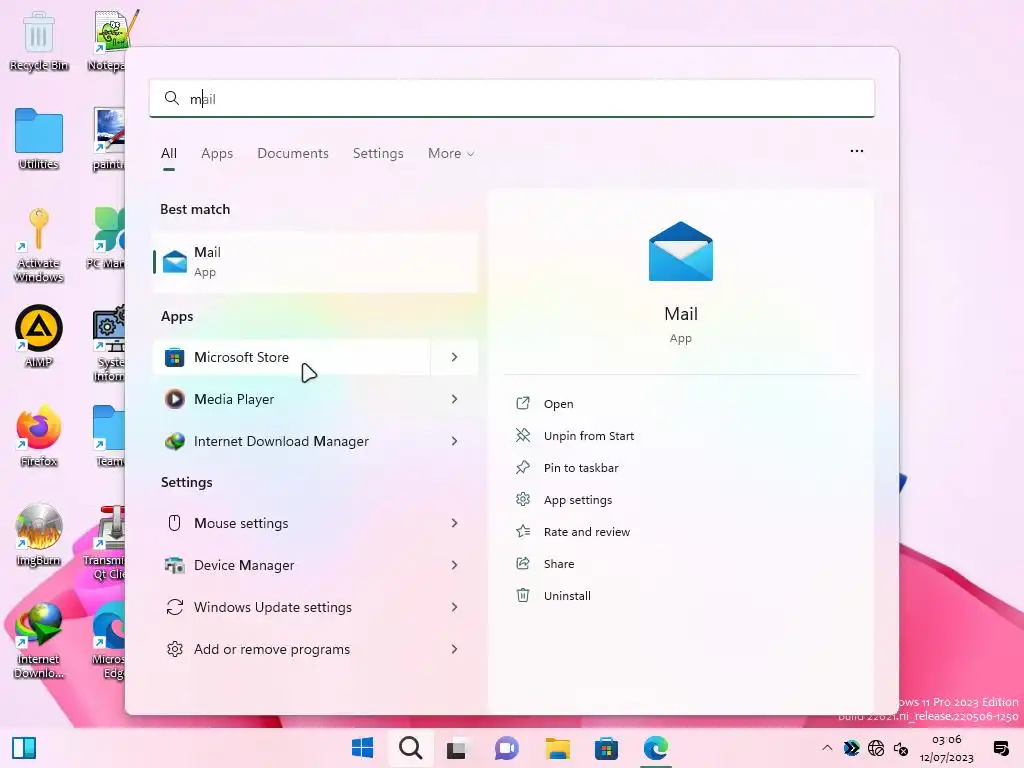Open Chat app from taskbar

pyautogui.click(x=506, y=748)
